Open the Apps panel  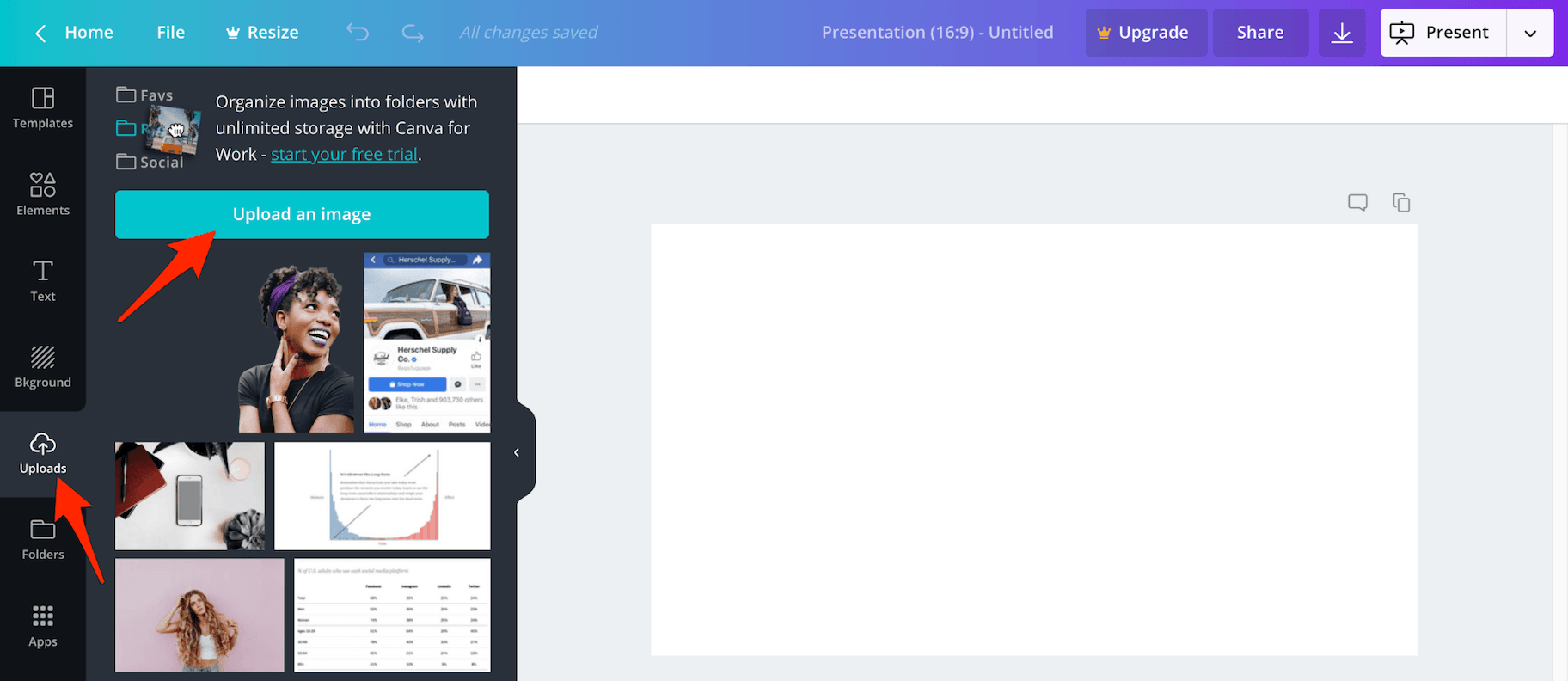coord(43,626)
